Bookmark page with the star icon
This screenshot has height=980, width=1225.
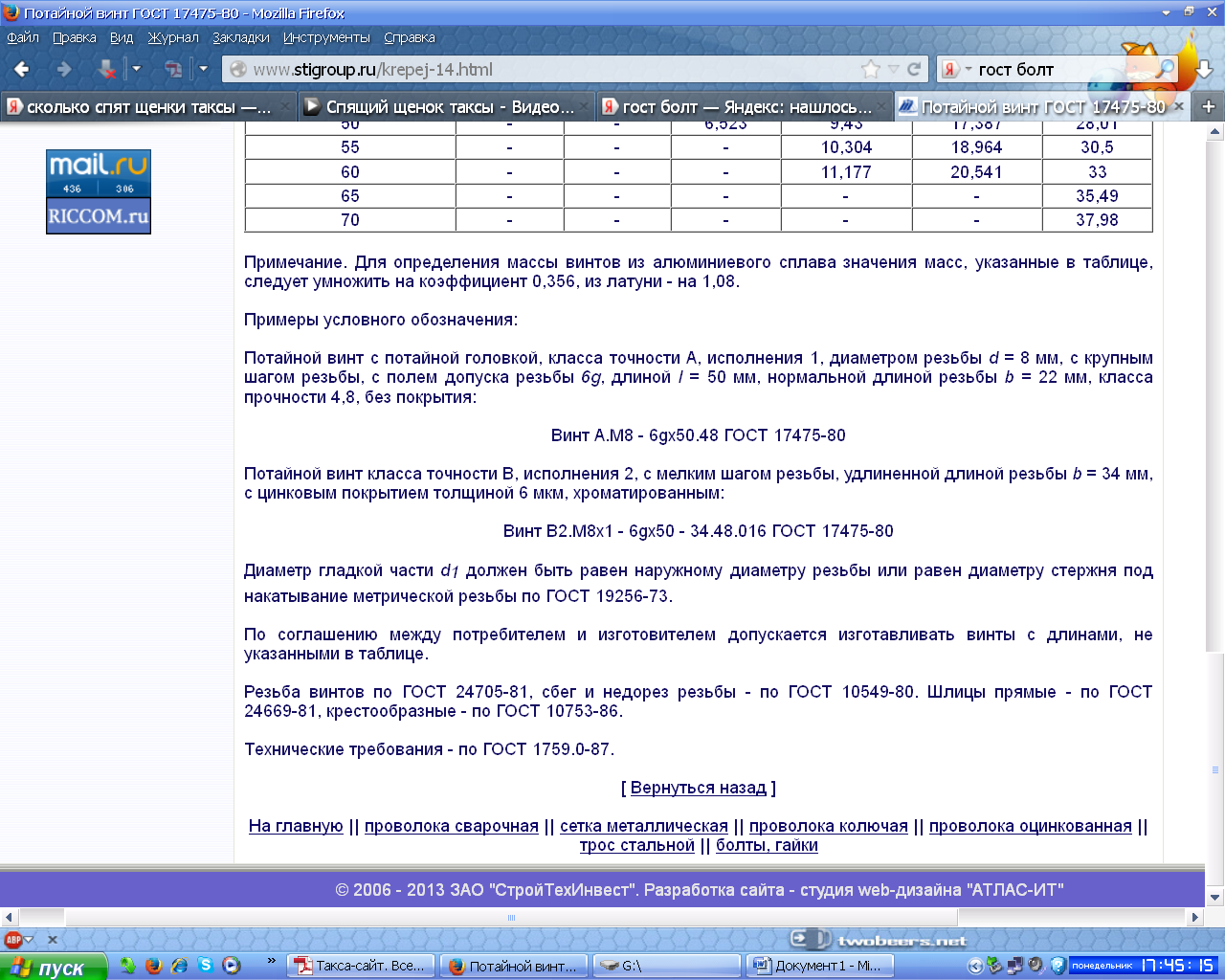point(871,69)
